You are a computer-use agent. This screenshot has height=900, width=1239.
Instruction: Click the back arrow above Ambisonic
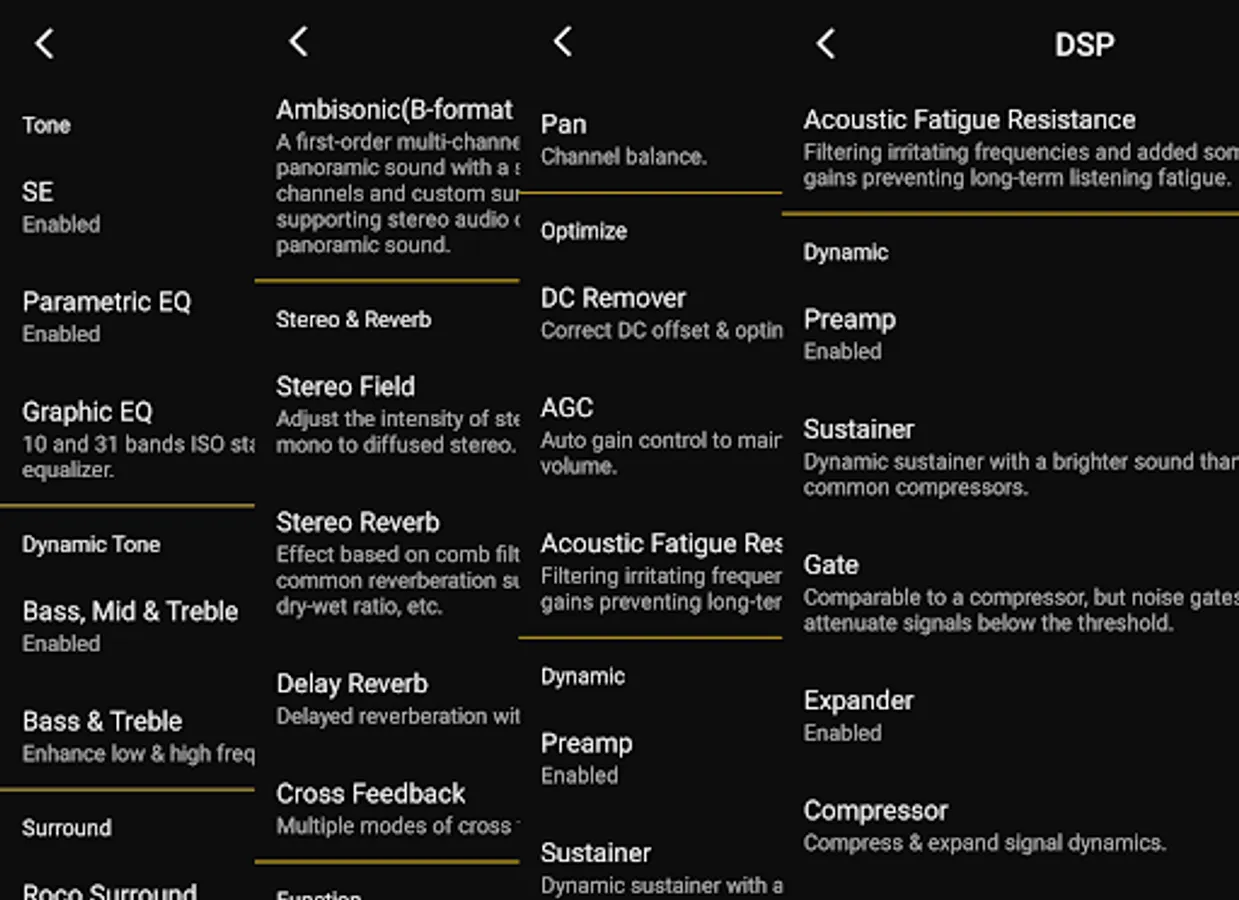pos(297,42)
